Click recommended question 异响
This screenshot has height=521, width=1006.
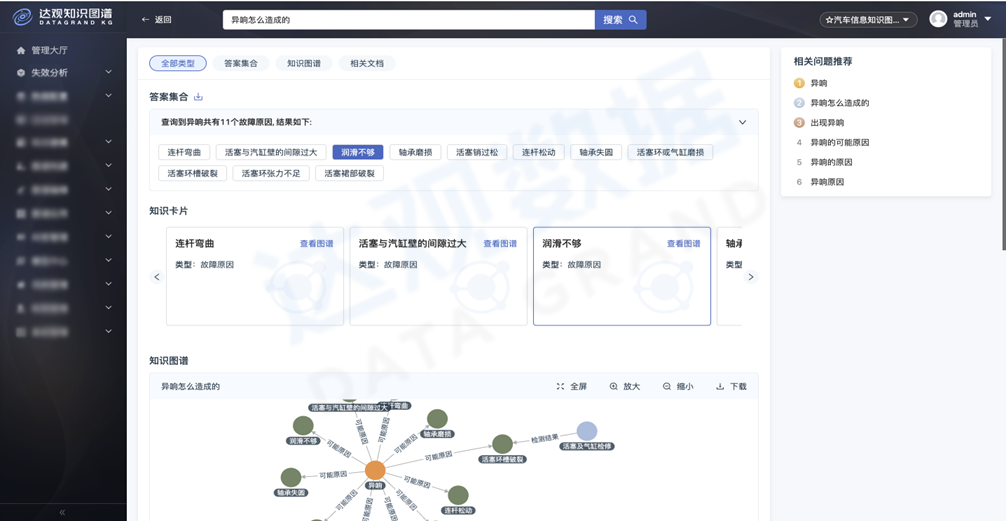click(819, 83)
